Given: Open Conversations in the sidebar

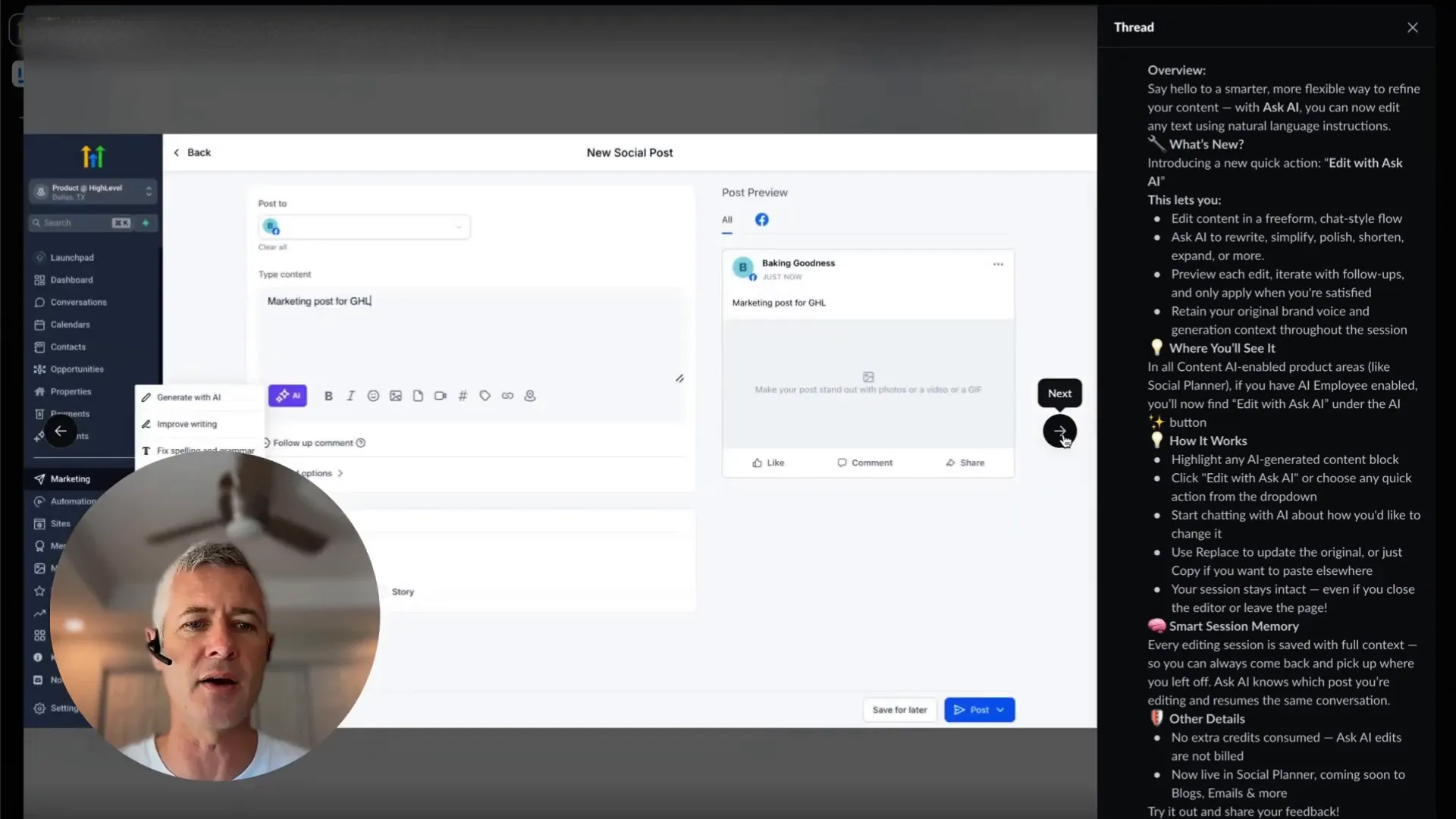Looking at the screenshot, I should pyautogui.click(x=78, y=303).
